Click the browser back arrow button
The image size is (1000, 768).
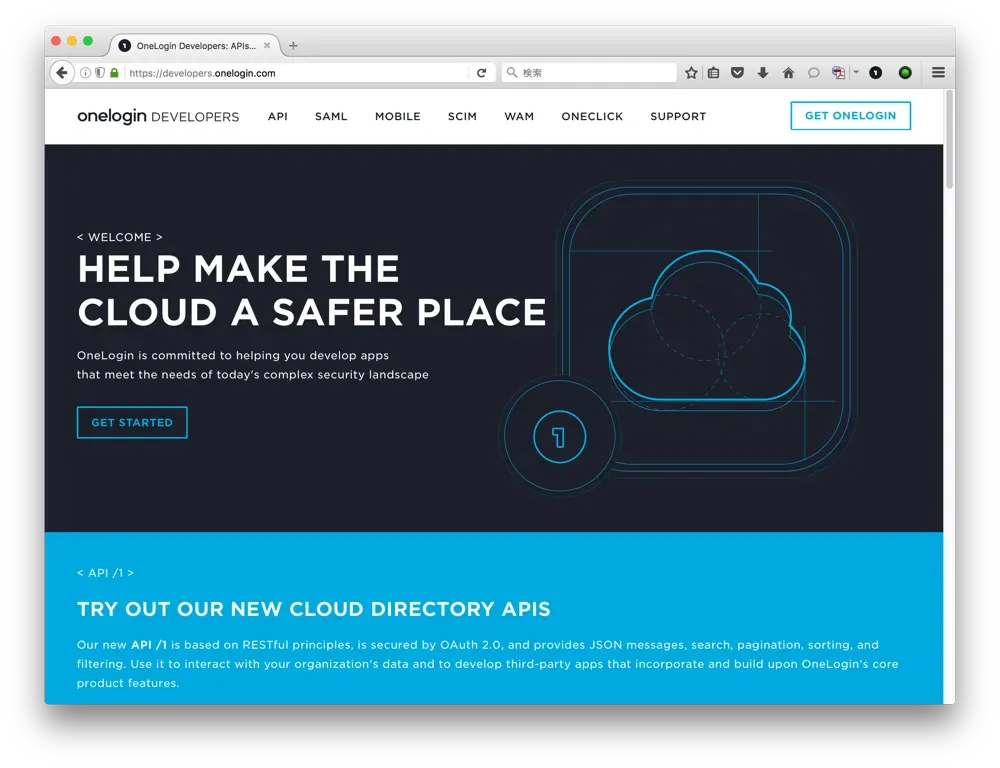point(62,73)
